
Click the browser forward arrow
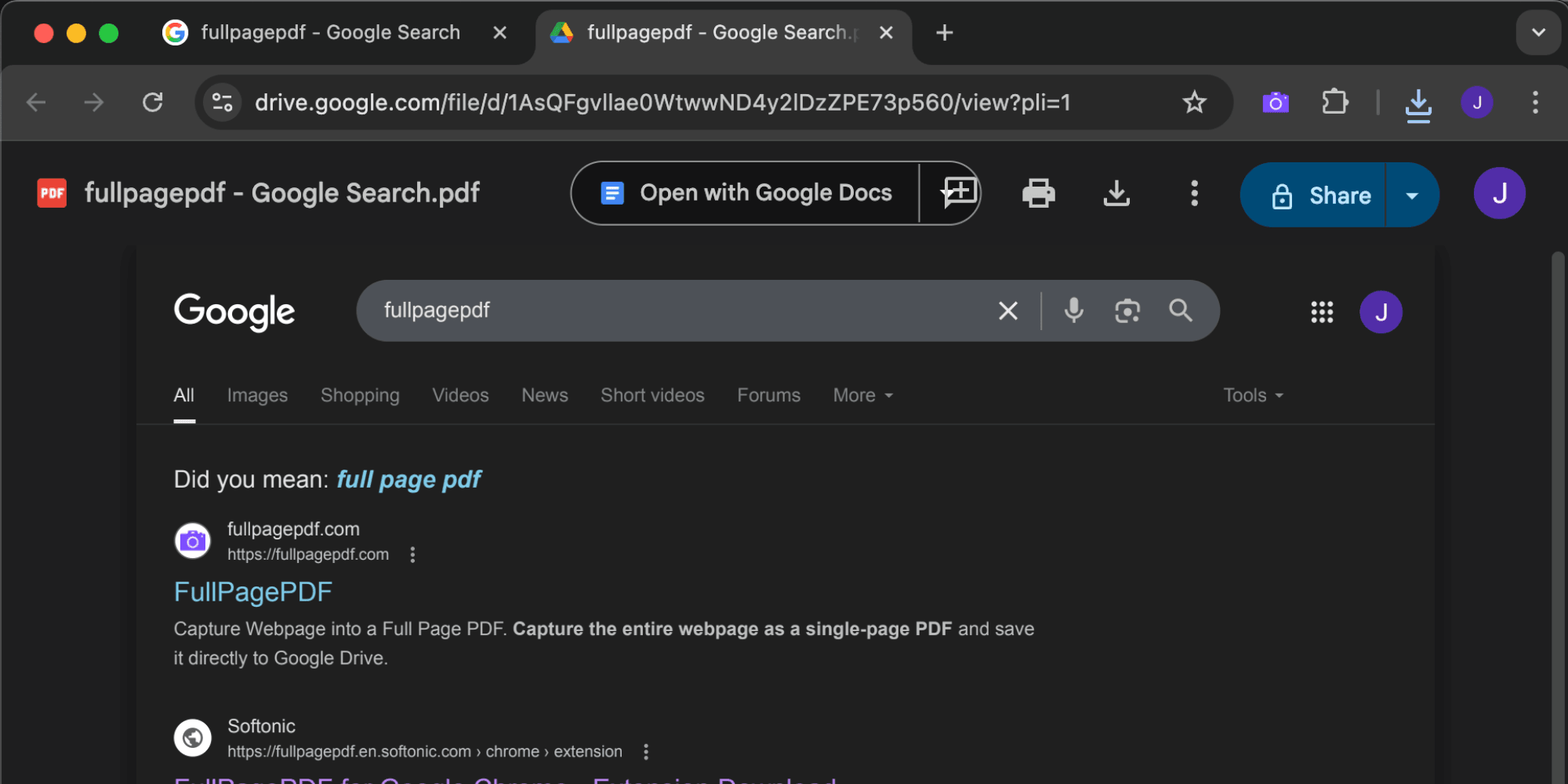click(x=94, y=102)
